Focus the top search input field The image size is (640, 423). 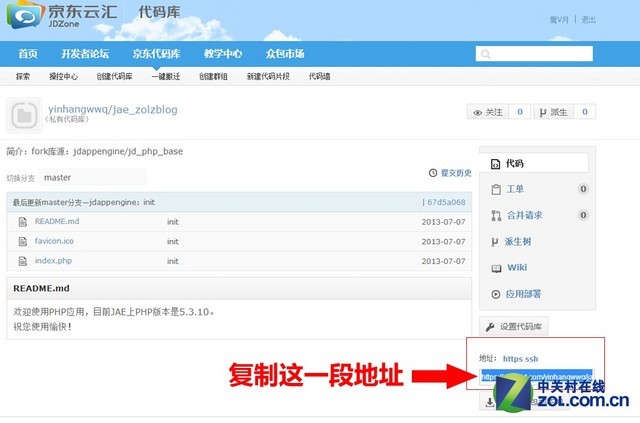[x=534, y=53]
